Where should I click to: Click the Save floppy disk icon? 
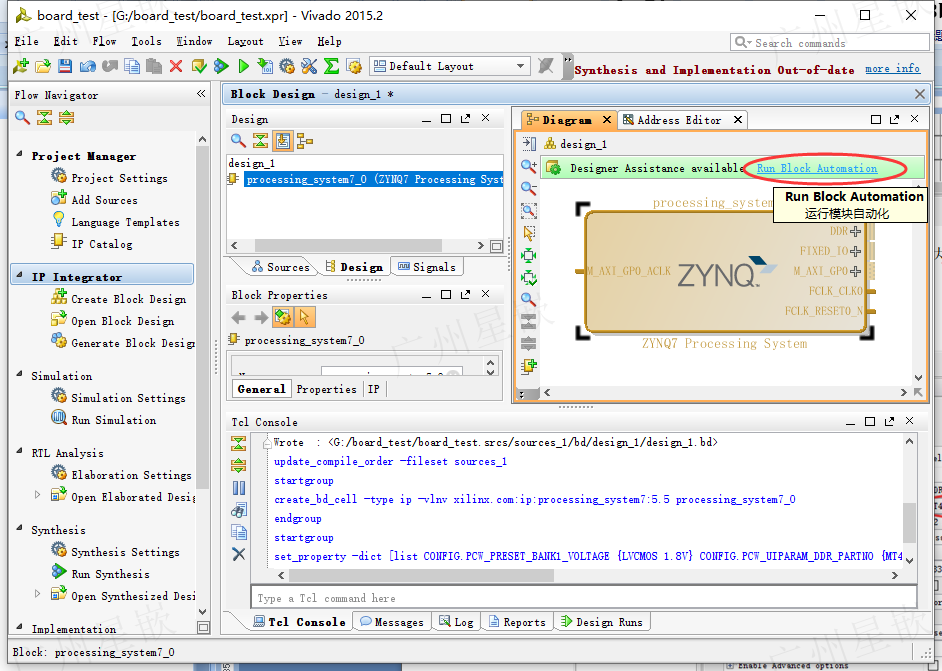coord(65,66)
